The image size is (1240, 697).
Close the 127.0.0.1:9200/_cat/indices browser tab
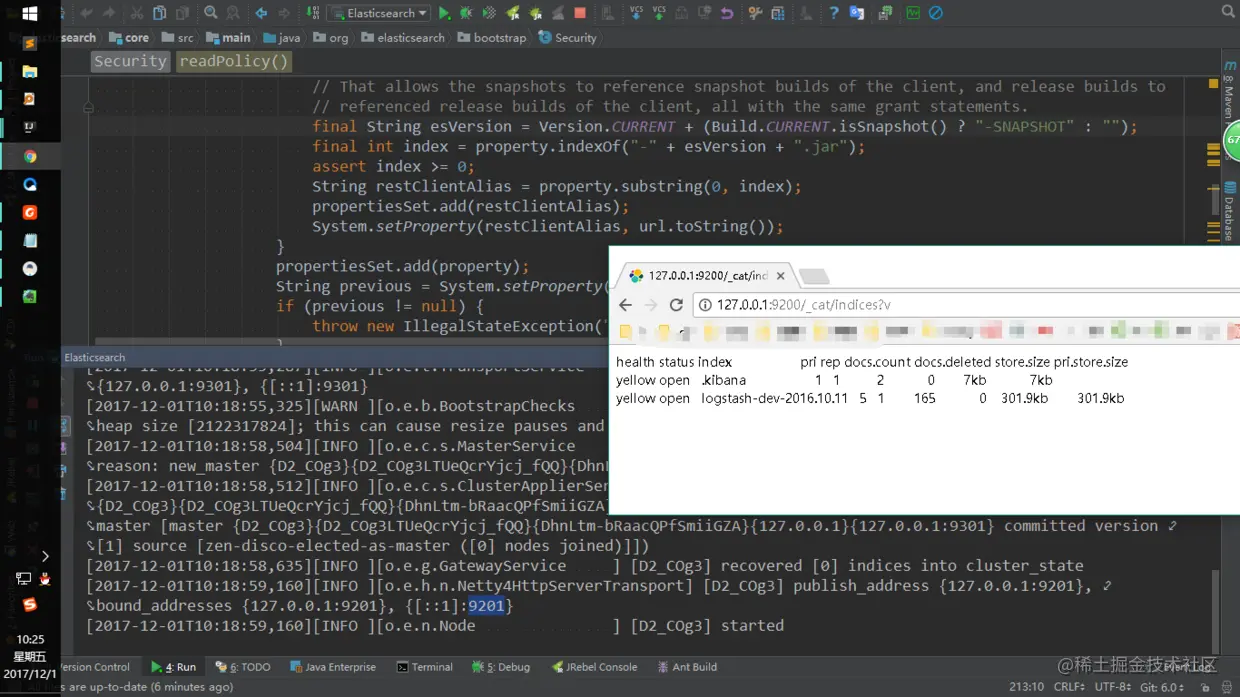[x=781, y=276]
